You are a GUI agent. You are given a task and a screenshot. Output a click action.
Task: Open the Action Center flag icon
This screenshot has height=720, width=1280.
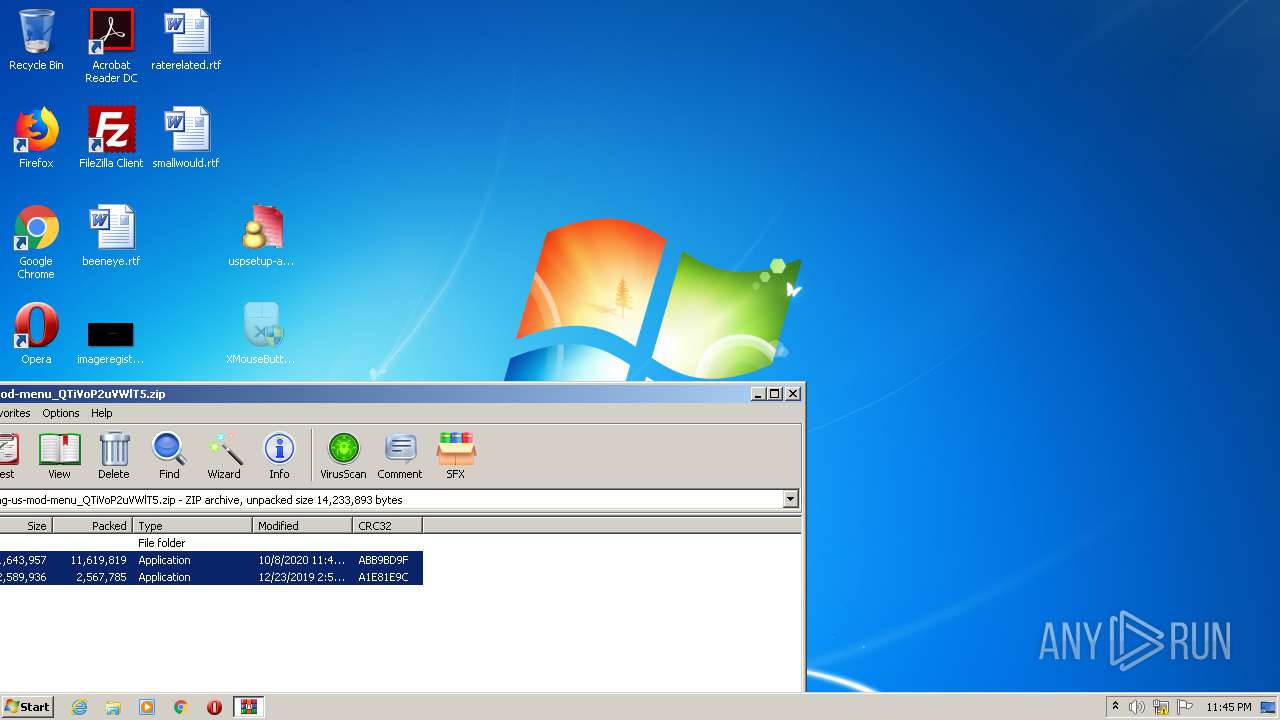tap(1184, 707)
